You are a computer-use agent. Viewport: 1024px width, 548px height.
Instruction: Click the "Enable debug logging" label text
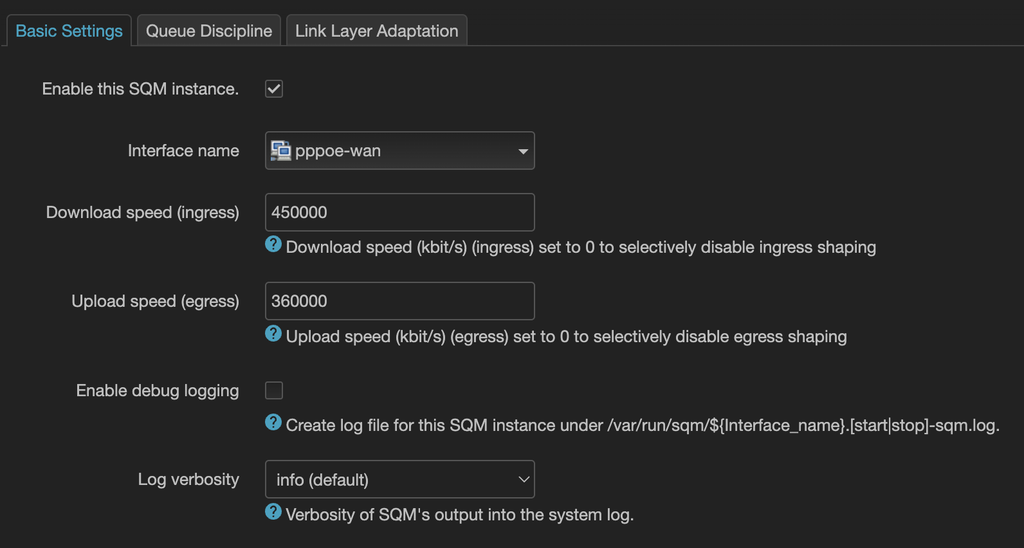157,391
